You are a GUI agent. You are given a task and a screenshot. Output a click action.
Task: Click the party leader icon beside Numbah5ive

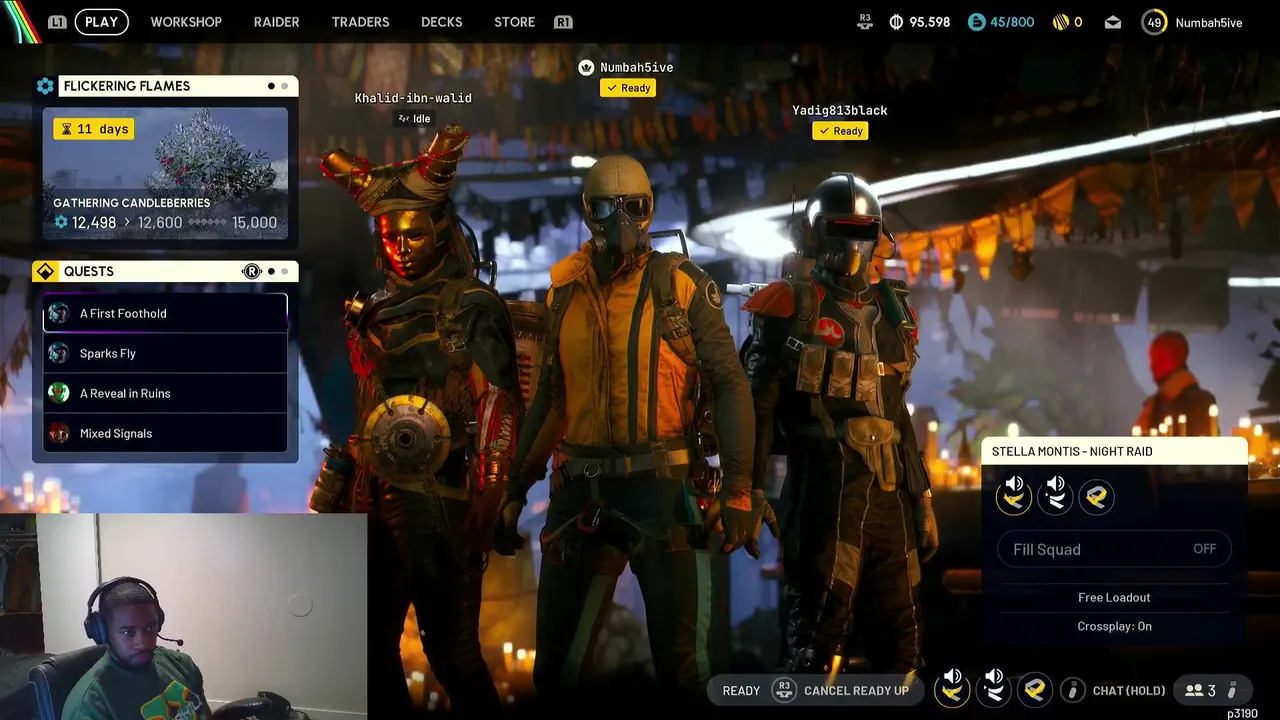point(587,67)
